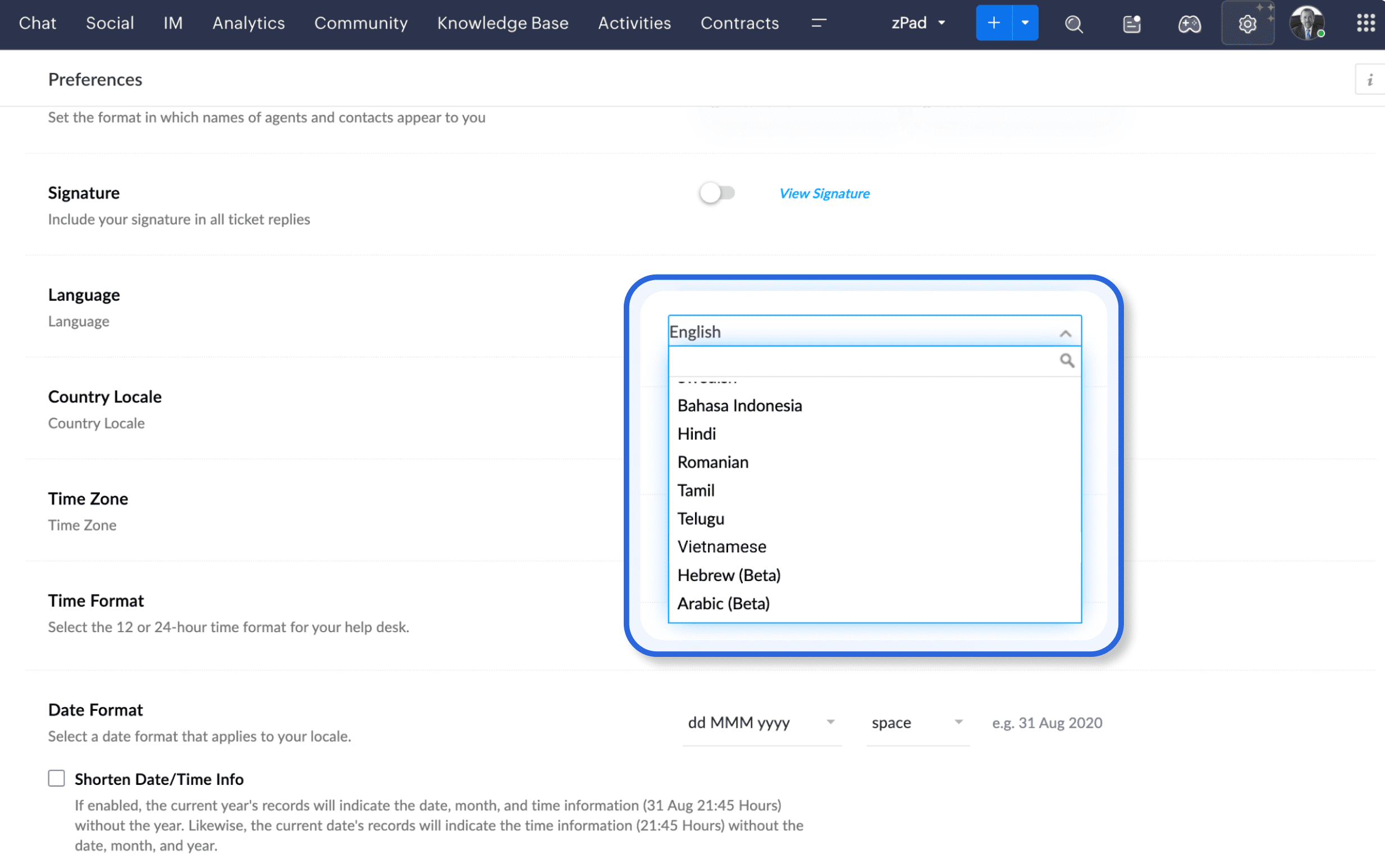The width and height of the screenshot is (1385, 868).
Task: Click the View Signature link
Action: point(824,194)
